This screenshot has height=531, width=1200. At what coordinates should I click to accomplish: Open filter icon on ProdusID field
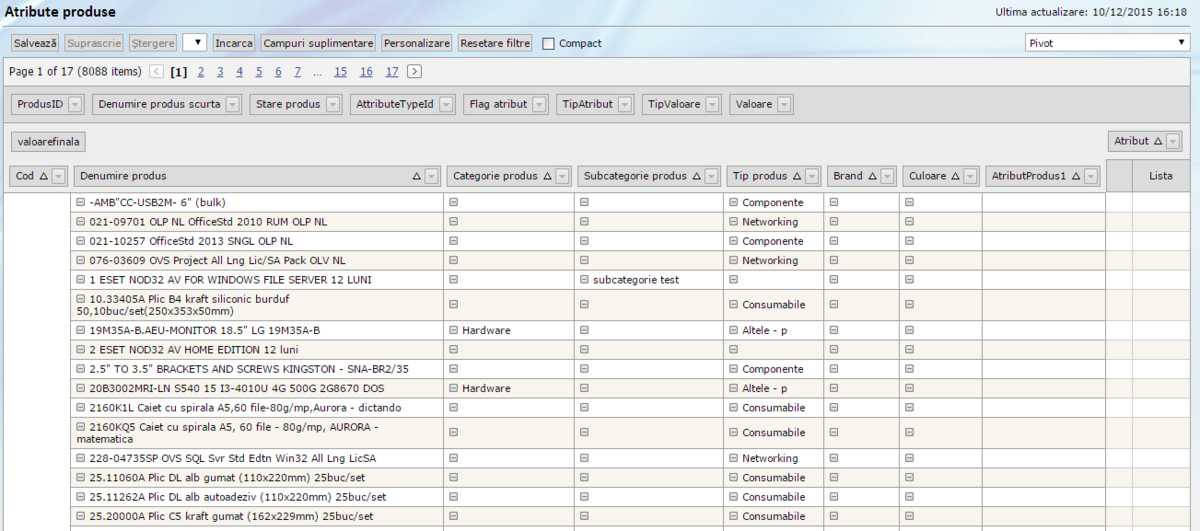pos(78,104)
